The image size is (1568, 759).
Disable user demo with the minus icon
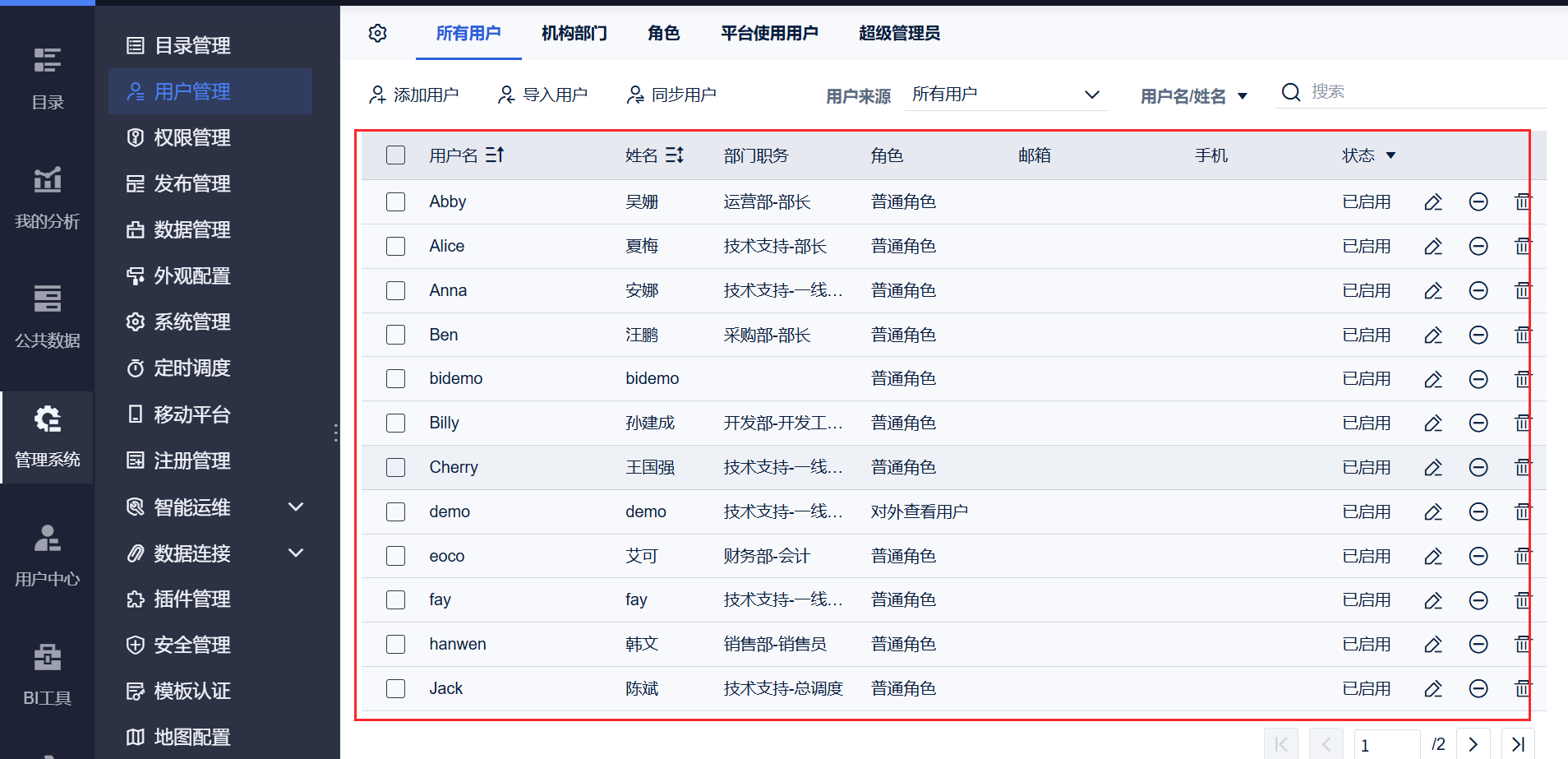[x=1478, y=511]
